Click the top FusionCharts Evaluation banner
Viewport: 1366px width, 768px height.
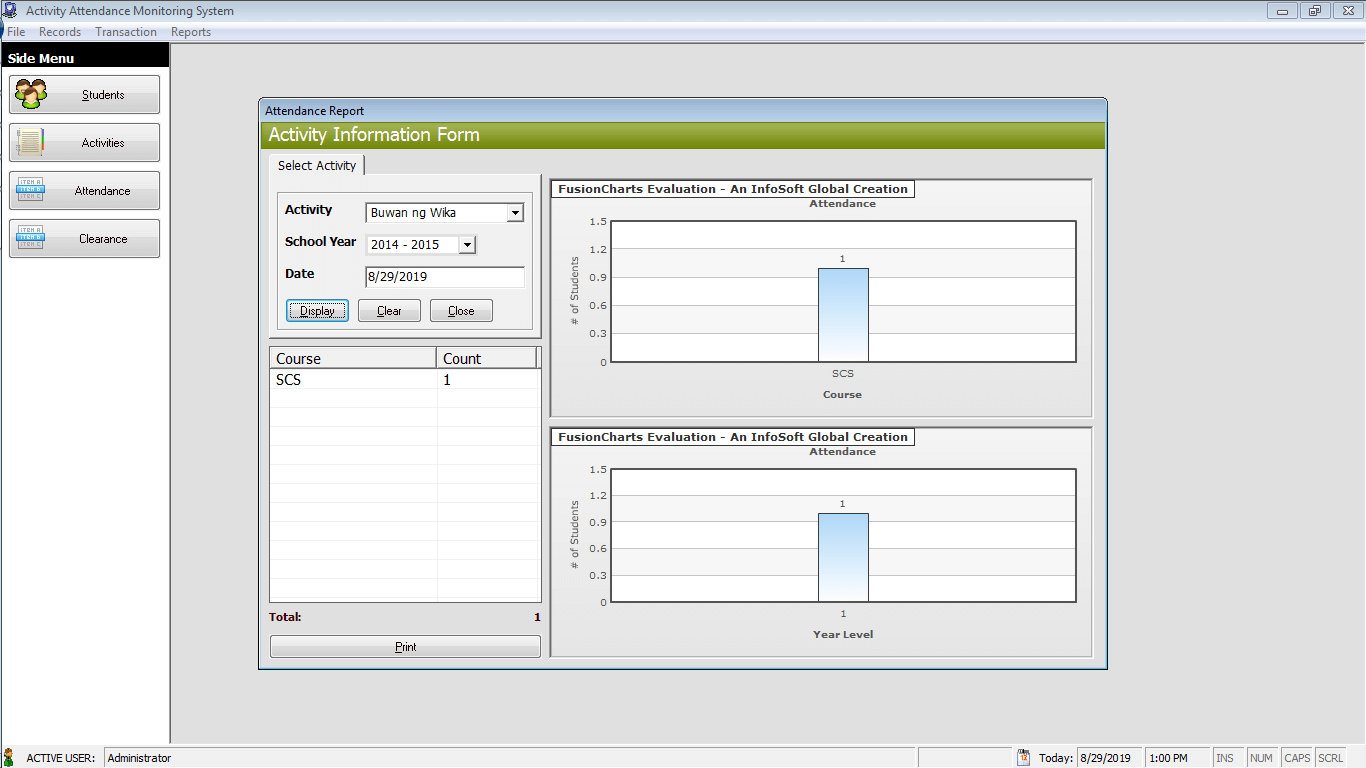tap(733, 189)
